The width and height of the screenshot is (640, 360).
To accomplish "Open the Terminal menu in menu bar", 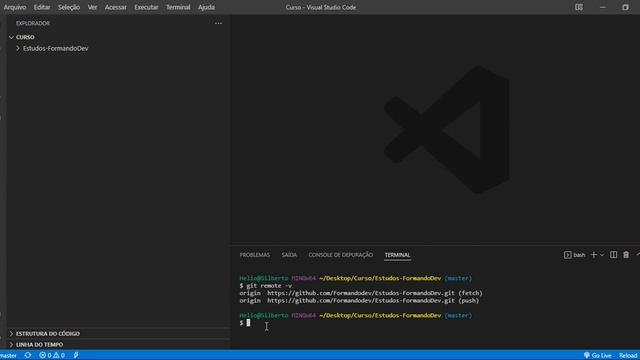I will click(178, 7).
